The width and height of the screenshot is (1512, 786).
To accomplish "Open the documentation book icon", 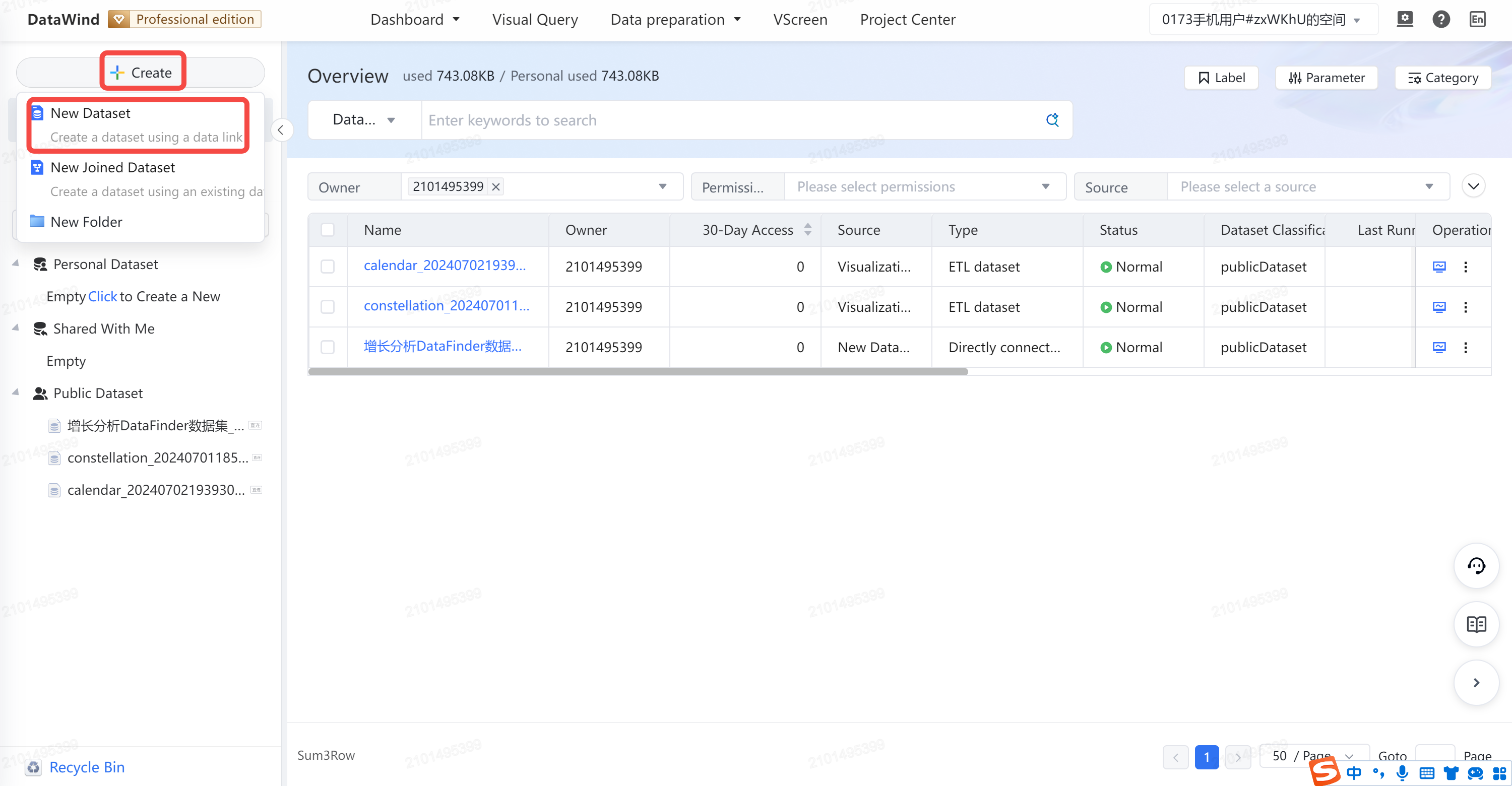I will click(x=1476, y=624).
